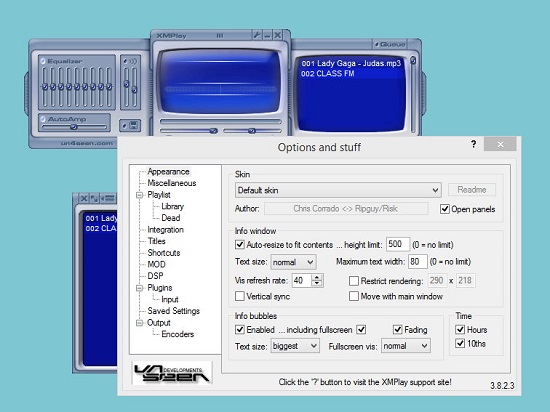Click the reverb speaker icon above twin sliders
Viewport: 550px width, 412px height.
coord(133,61)
